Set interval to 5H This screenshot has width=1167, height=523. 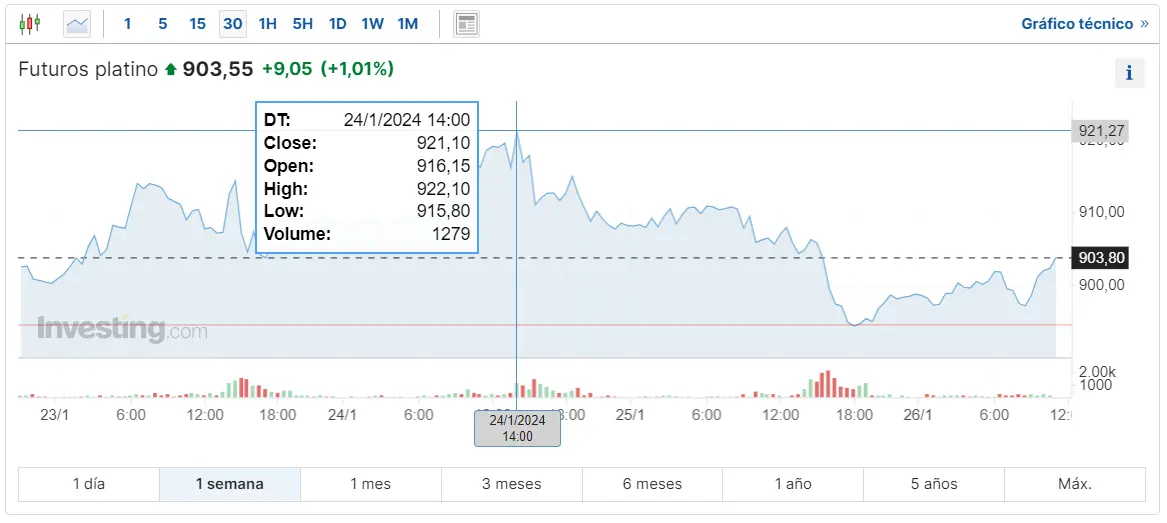302,24
